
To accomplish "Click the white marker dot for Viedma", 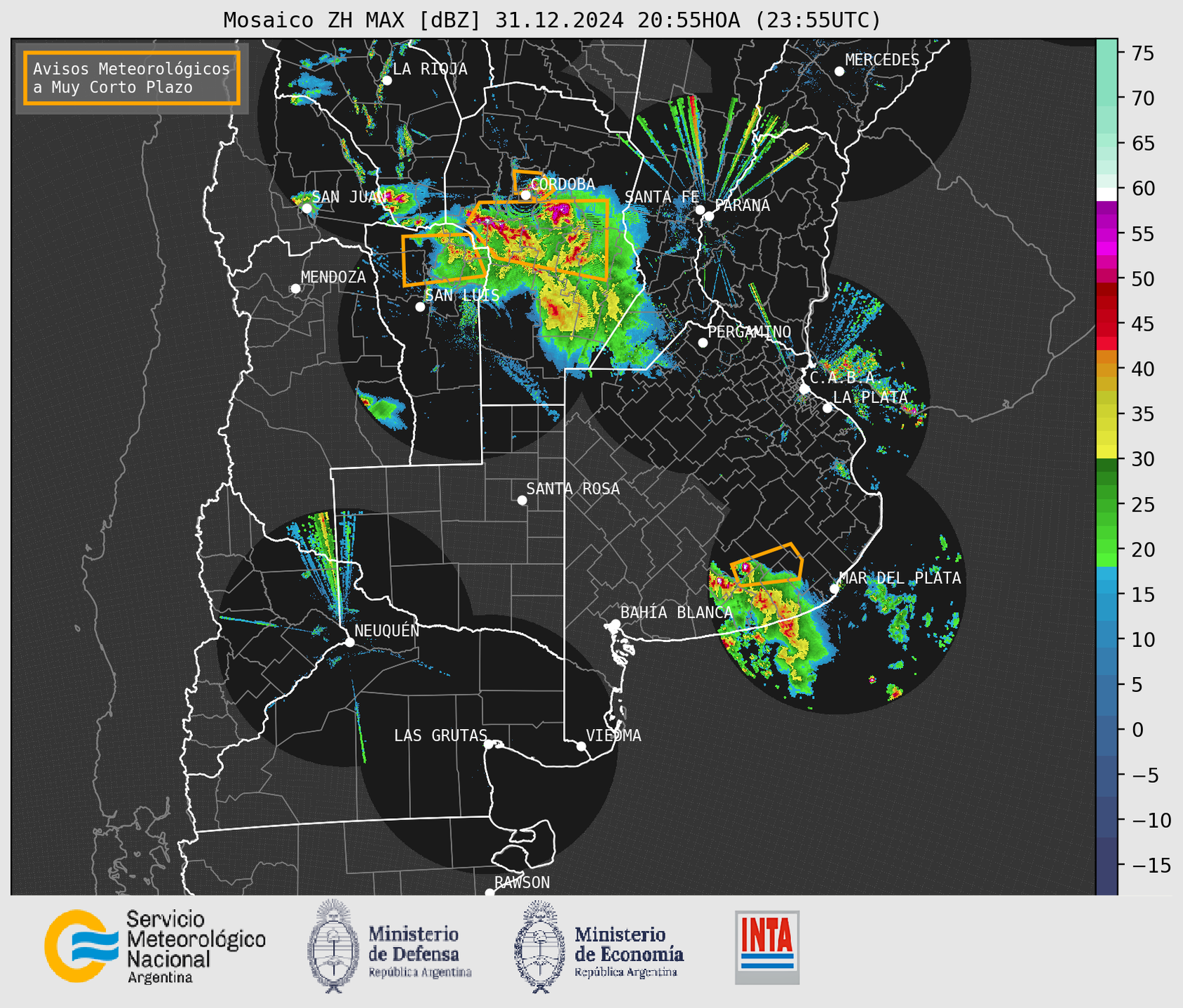I will 581,746.
